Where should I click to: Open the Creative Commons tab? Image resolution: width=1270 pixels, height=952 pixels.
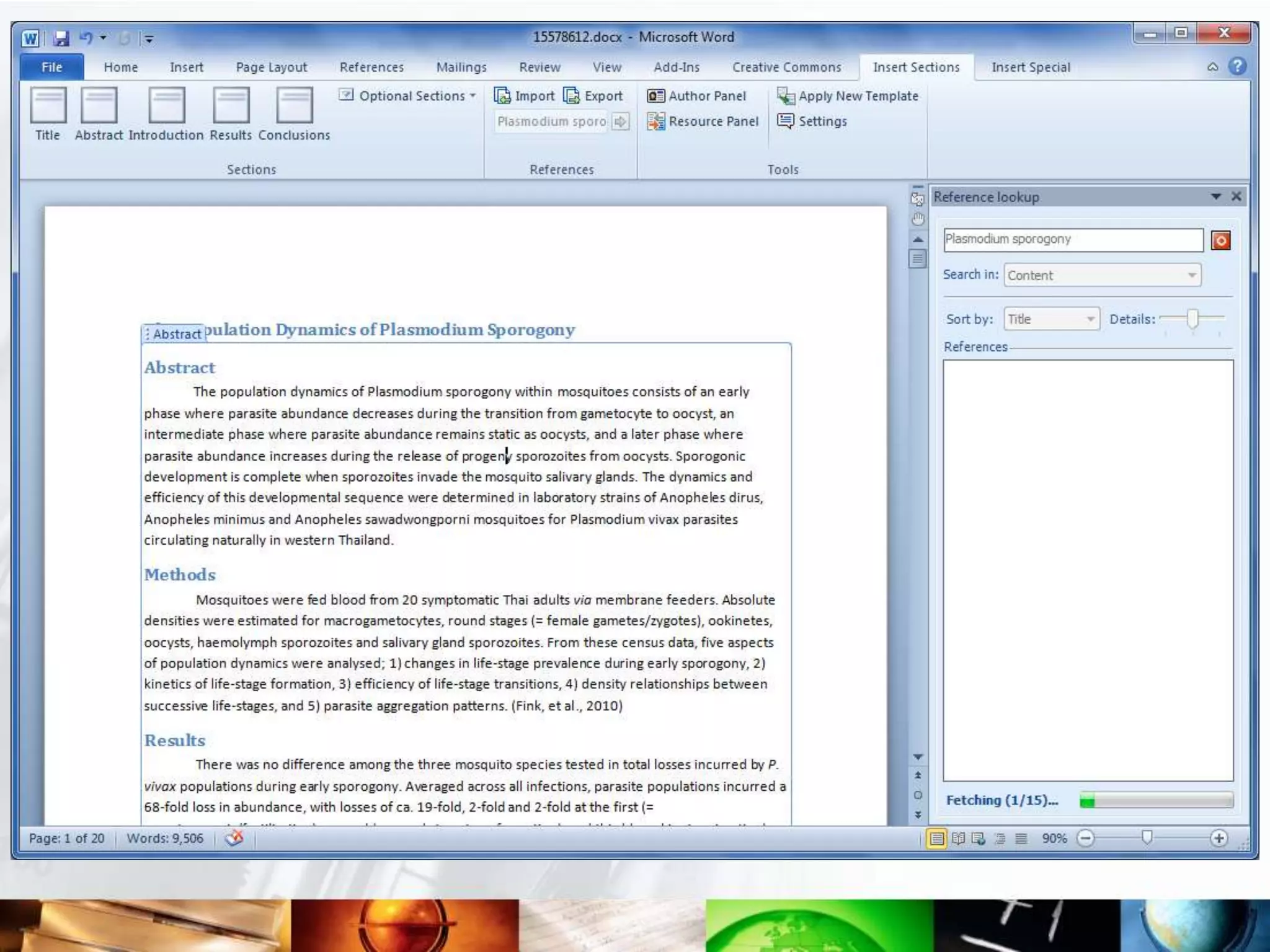(x=786, y=67)
